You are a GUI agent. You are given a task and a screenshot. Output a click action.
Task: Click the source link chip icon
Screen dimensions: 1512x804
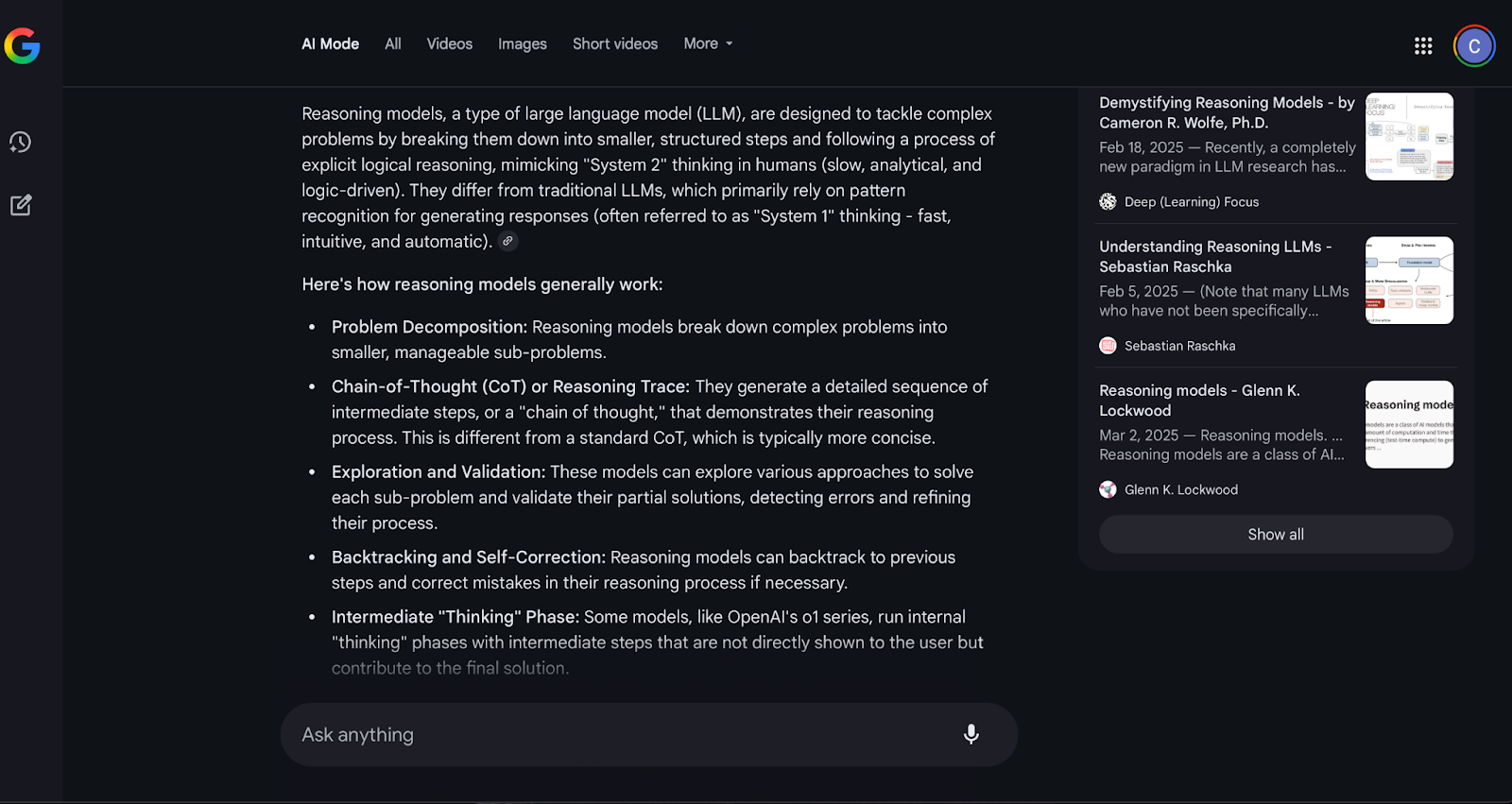507,241
